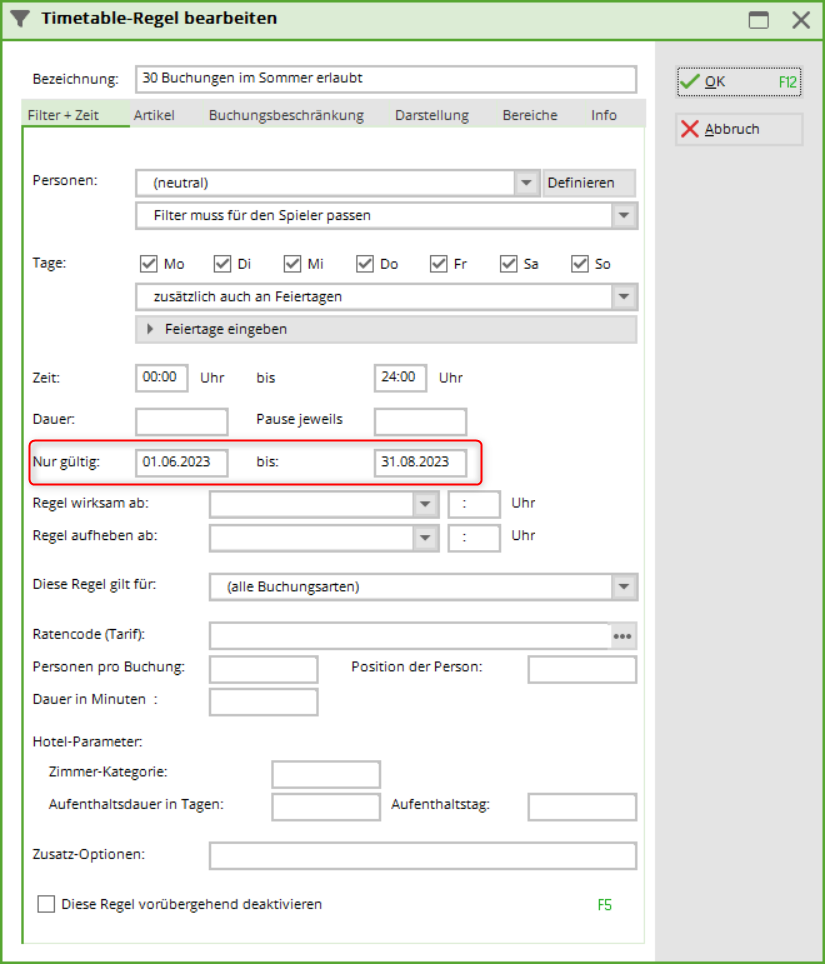This screenshot has width=825, height=964.
Task: Uncheck the Mi weekday checkbox
Action: pos(293,264)
